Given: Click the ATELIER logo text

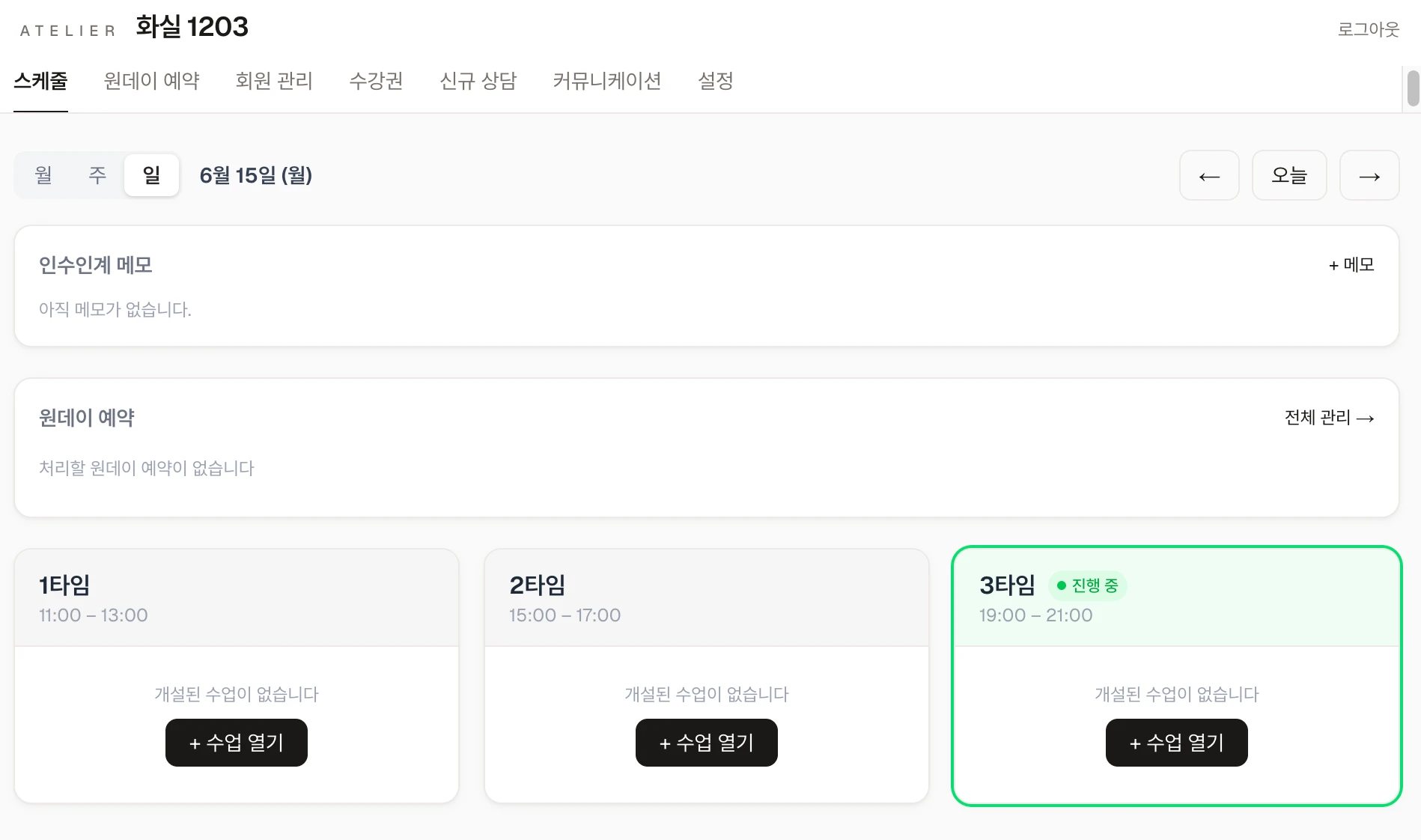Looking at the screenshot, I should [x=68, y=31].
